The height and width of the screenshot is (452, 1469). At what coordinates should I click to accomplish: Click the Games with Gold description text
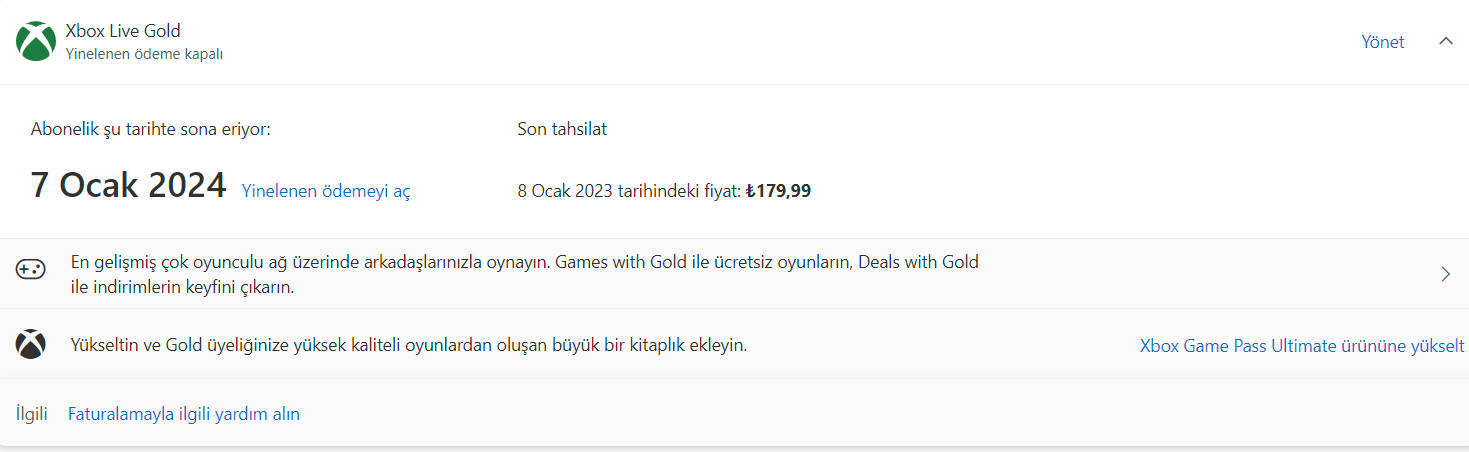pos(524,274)
